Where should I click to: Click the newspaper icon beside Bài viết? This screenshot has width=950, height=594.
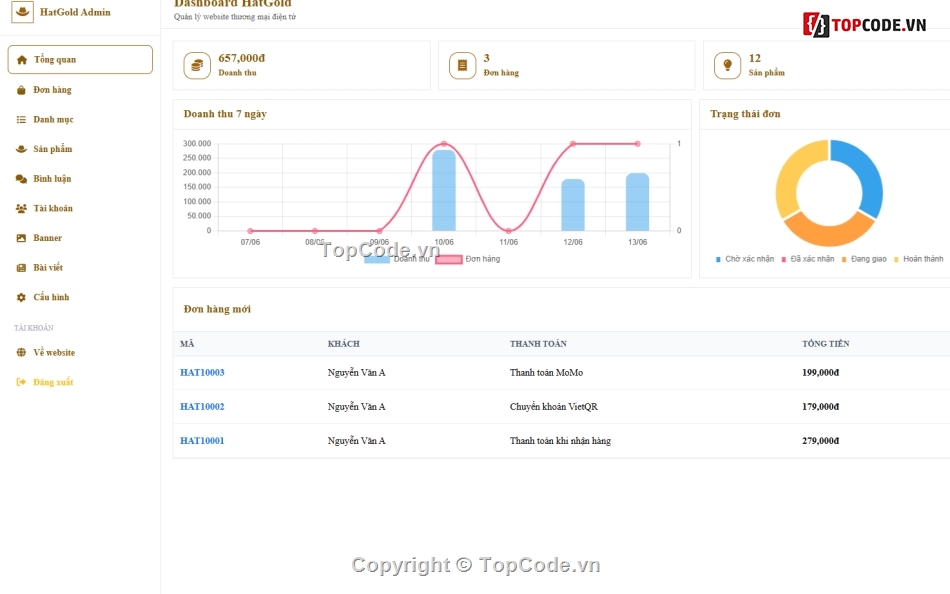coord(21,267)
